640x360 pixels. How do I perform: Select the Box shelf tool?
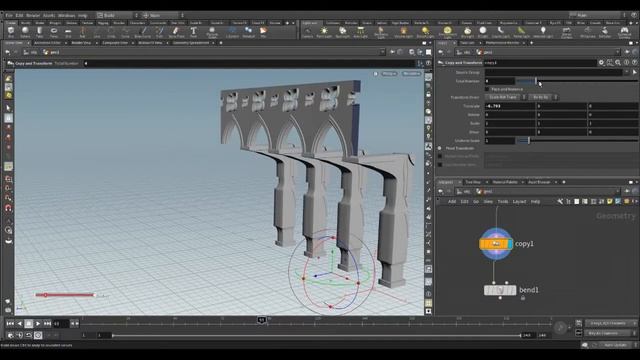pos(11,32)
